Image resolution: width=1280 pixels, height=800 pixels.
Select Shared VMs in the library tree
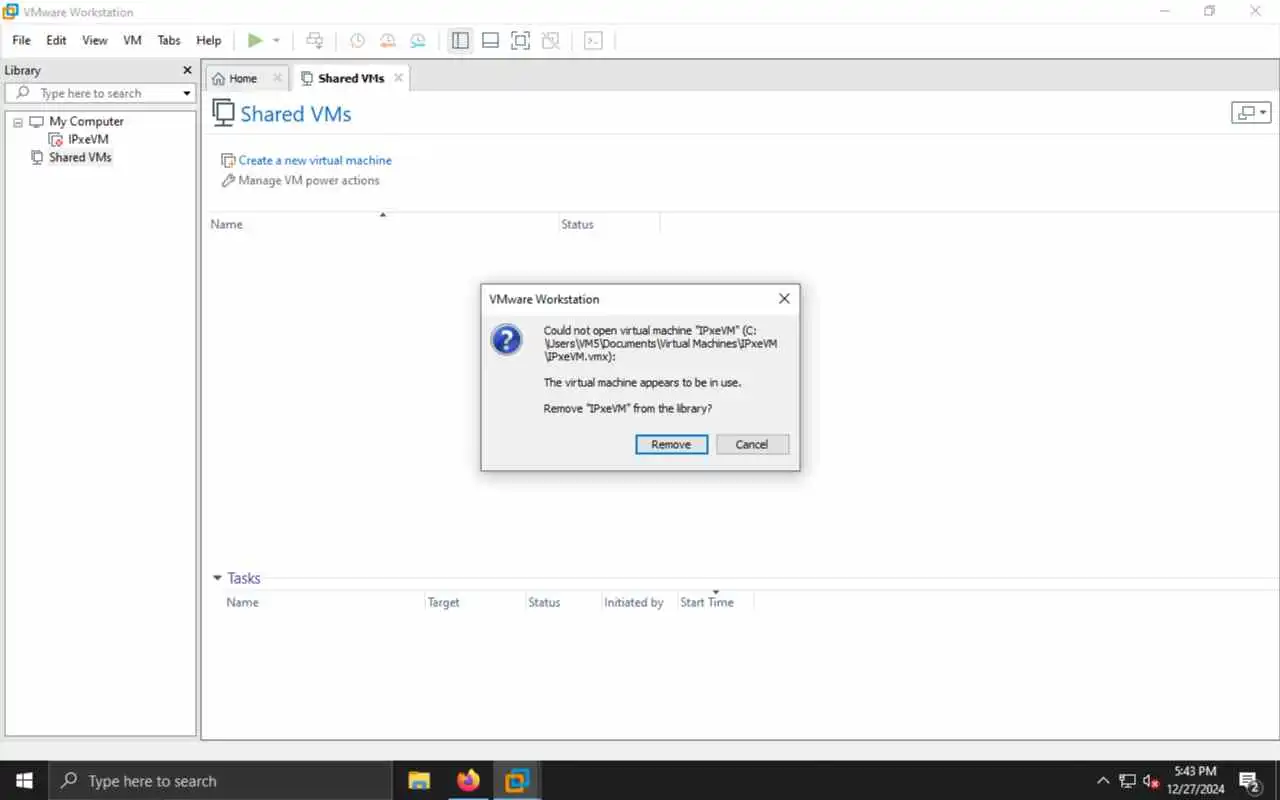pos(80,157)
